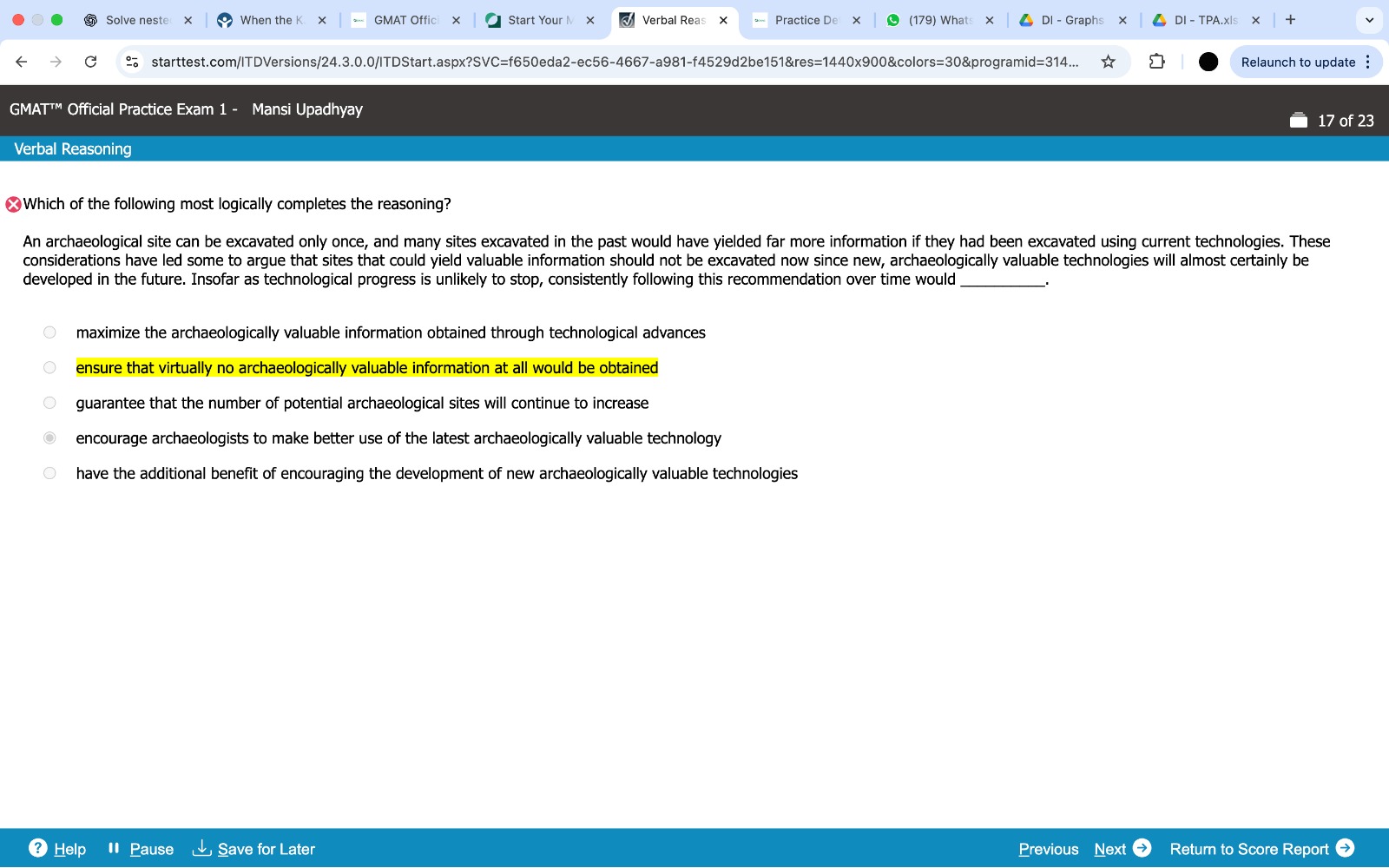Click the '17 of 23' question counter text
1389x868 pixels.
point(1346,121)
